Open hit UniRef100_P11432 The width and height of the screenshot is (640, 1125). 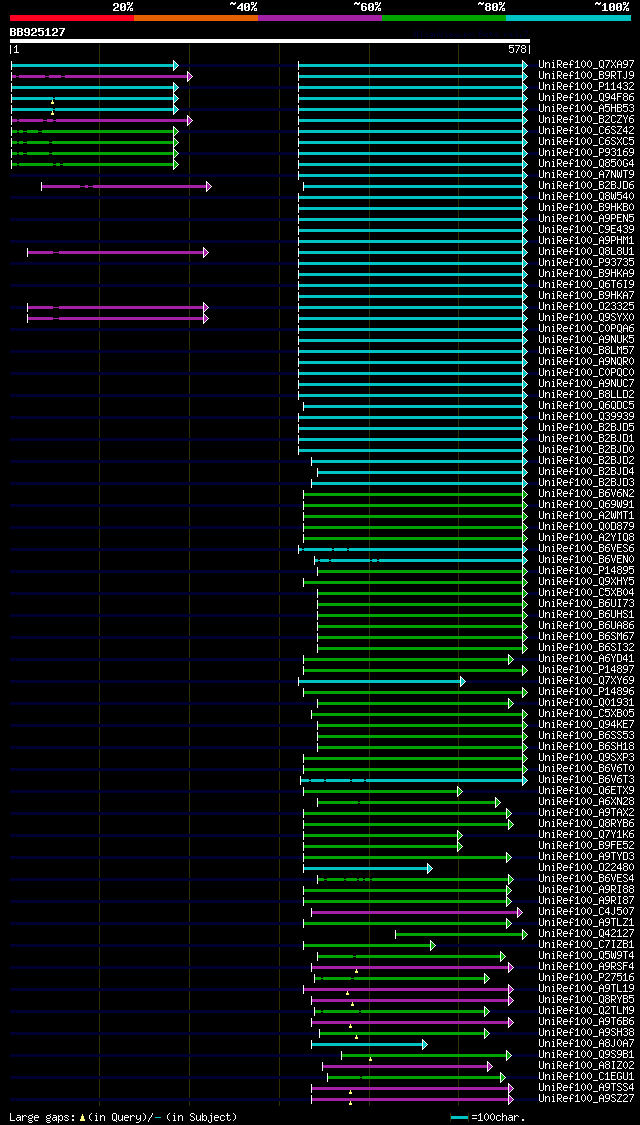tap(586, 87)
